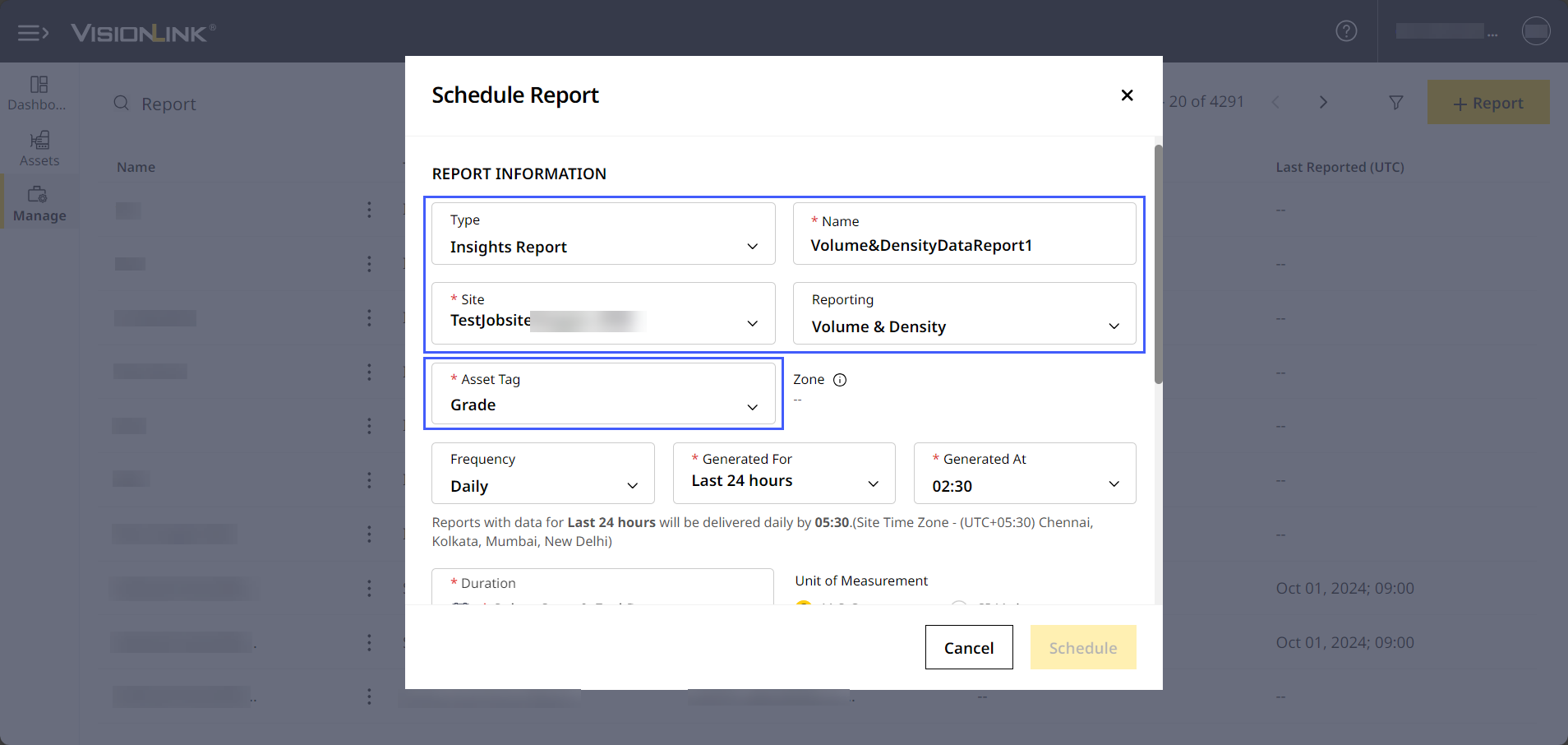Screen dimensions: 1568x745
Task: Click the Zone info icon
Action: [x=840, y=380]
